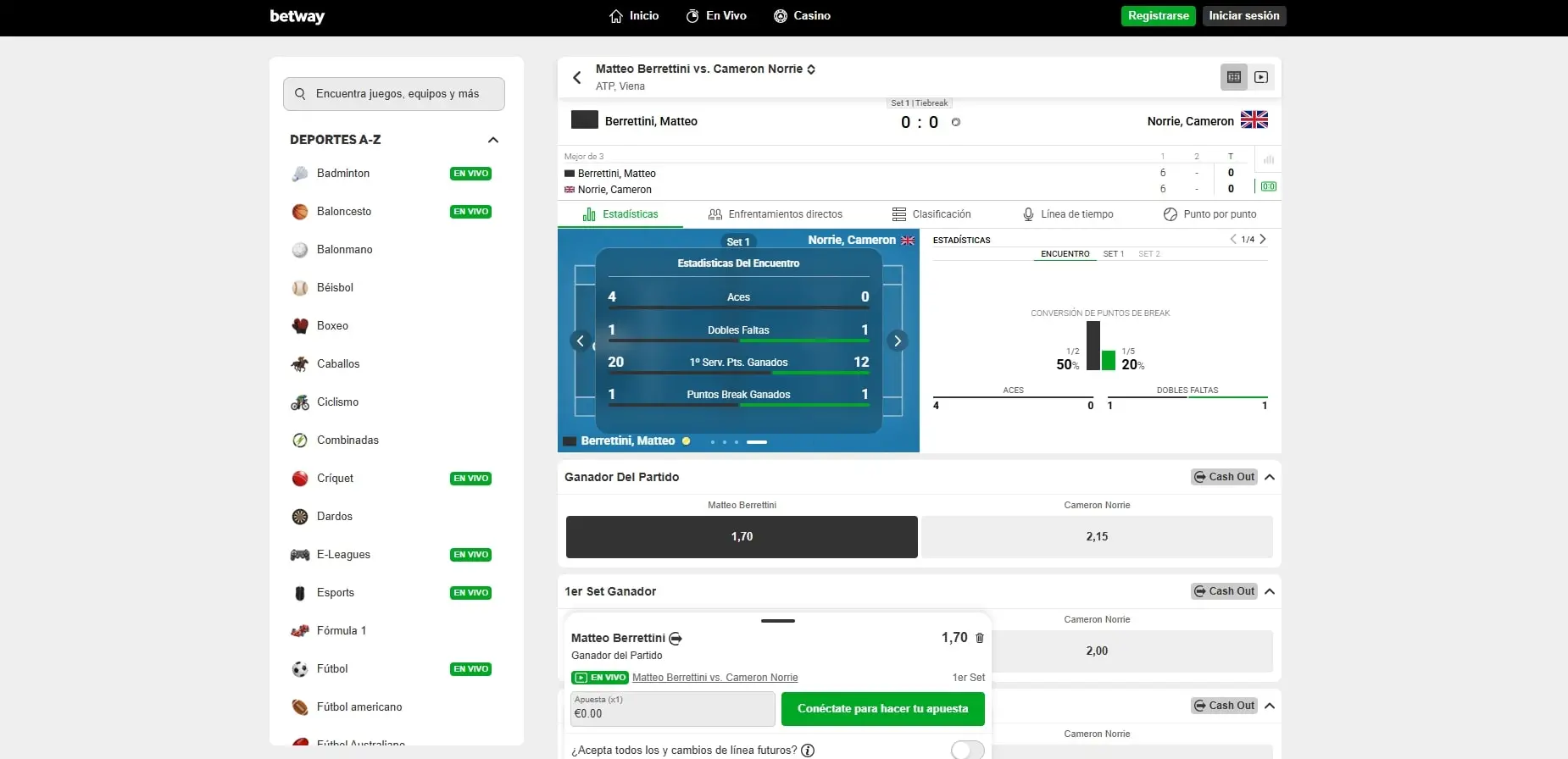Click the Iniciar sesión button
This screenshot has width=1568, height=759.
point(1244,16)
